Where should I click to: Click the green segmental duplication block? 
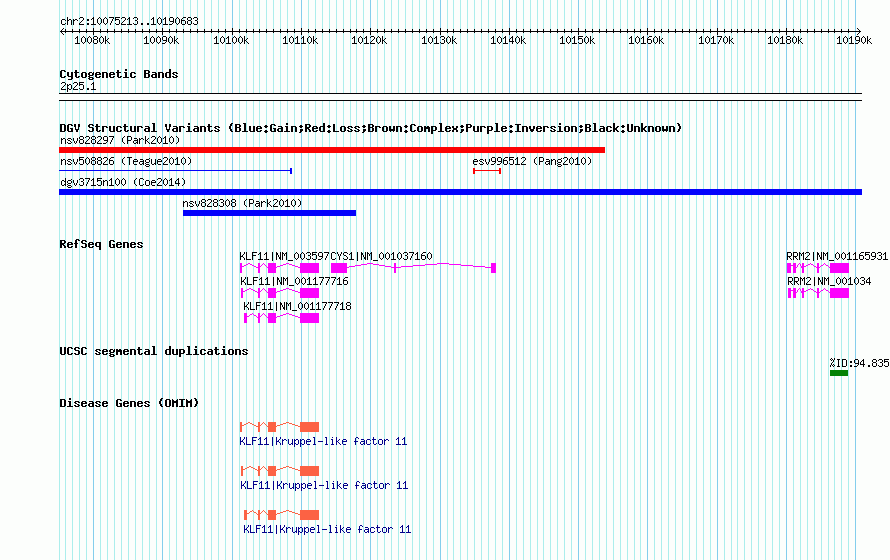[839, 373]
